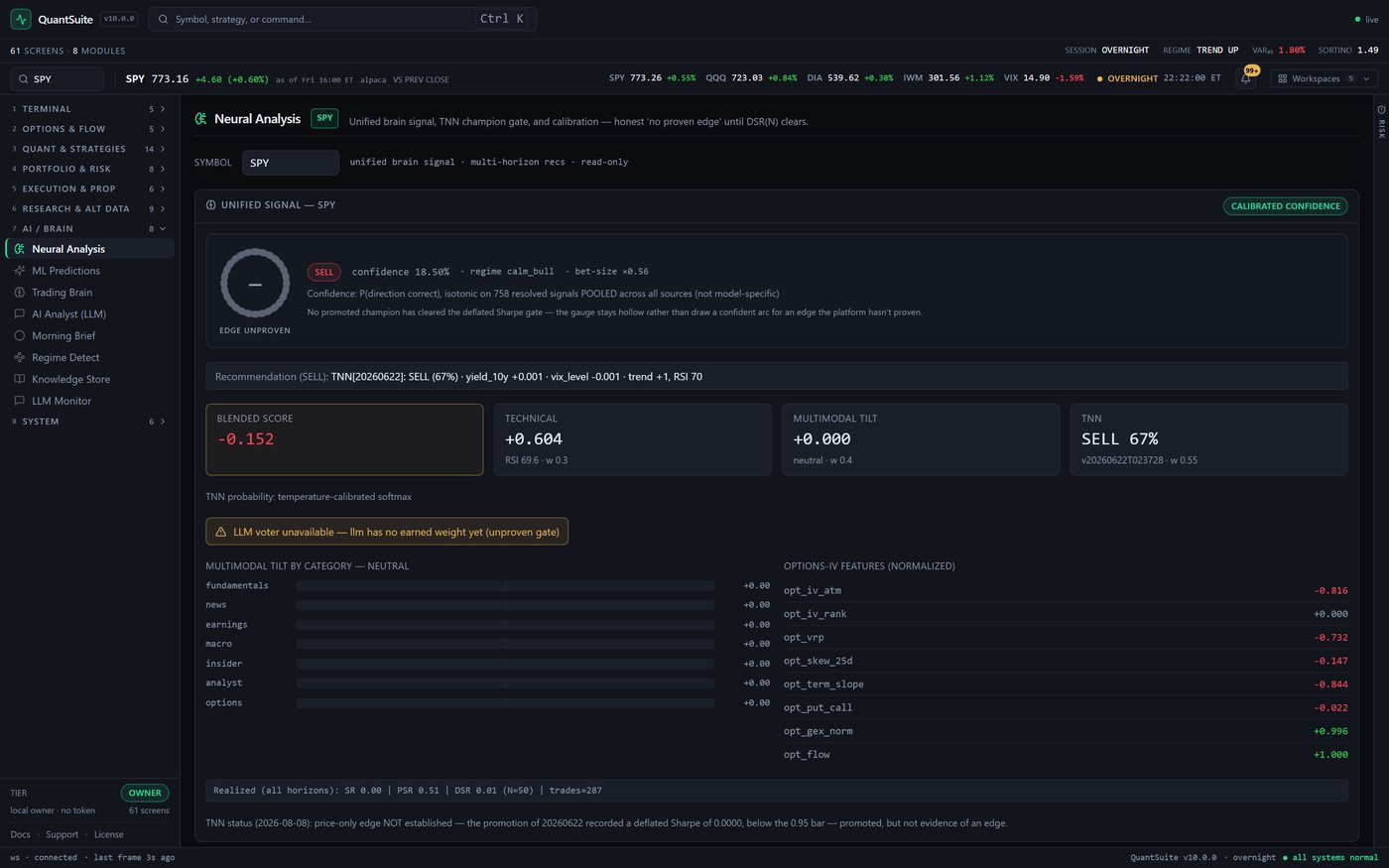Open the Docs link

click(x=20, y=834)
